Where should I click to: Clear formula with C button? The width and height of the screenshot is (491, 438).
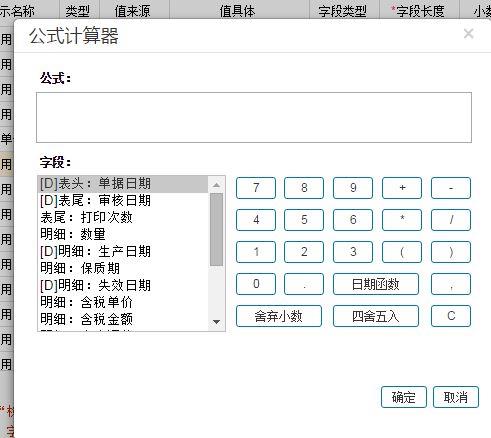(451, 316)
